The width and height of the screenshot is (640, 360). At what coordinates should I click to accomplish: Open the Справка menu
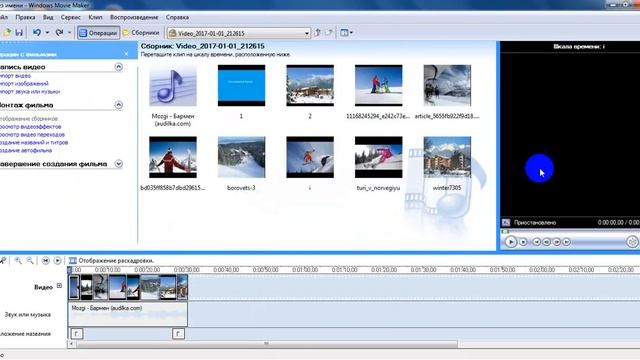177,17
